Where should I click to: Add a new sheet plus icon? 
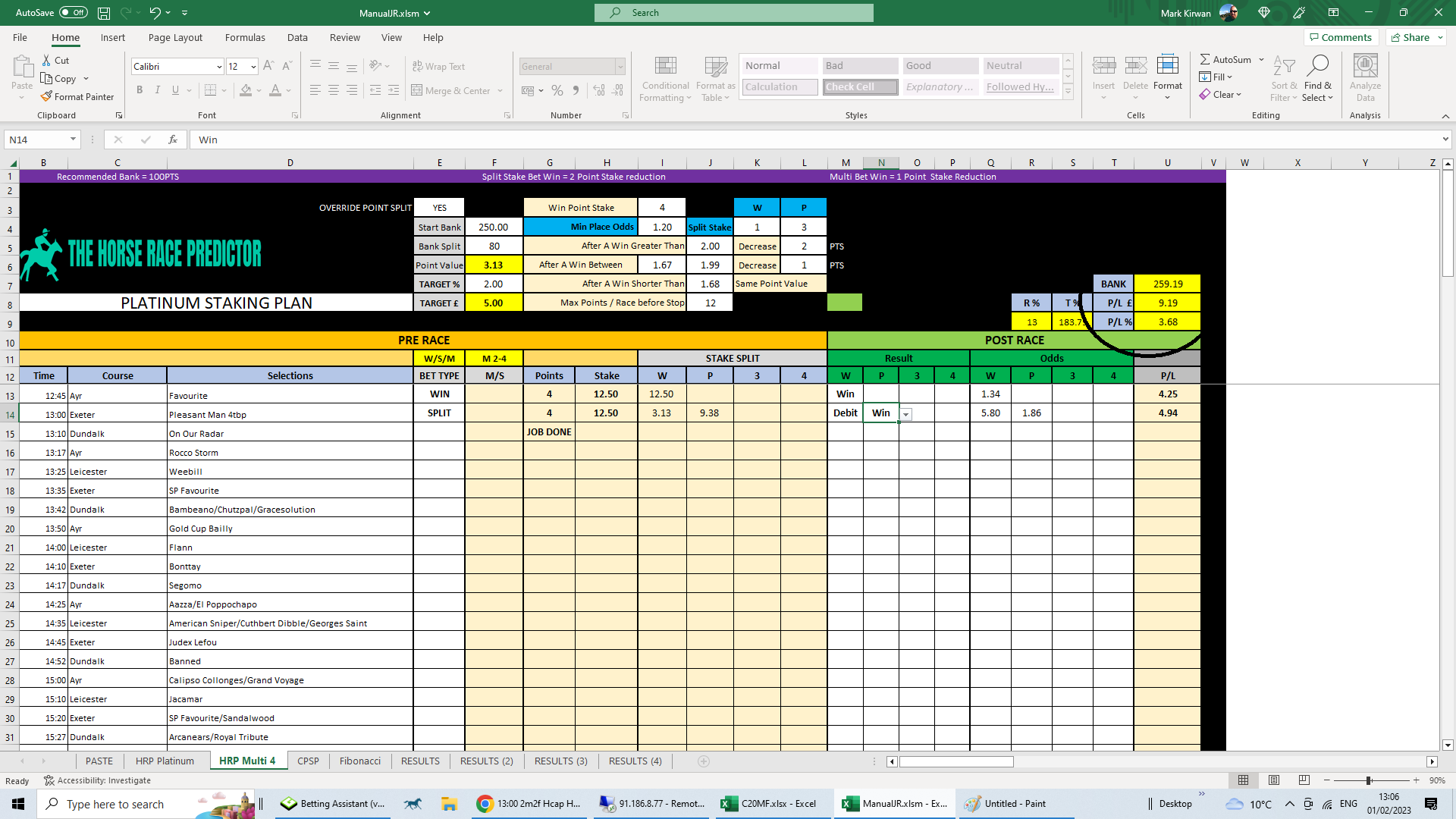coord(704,761)
